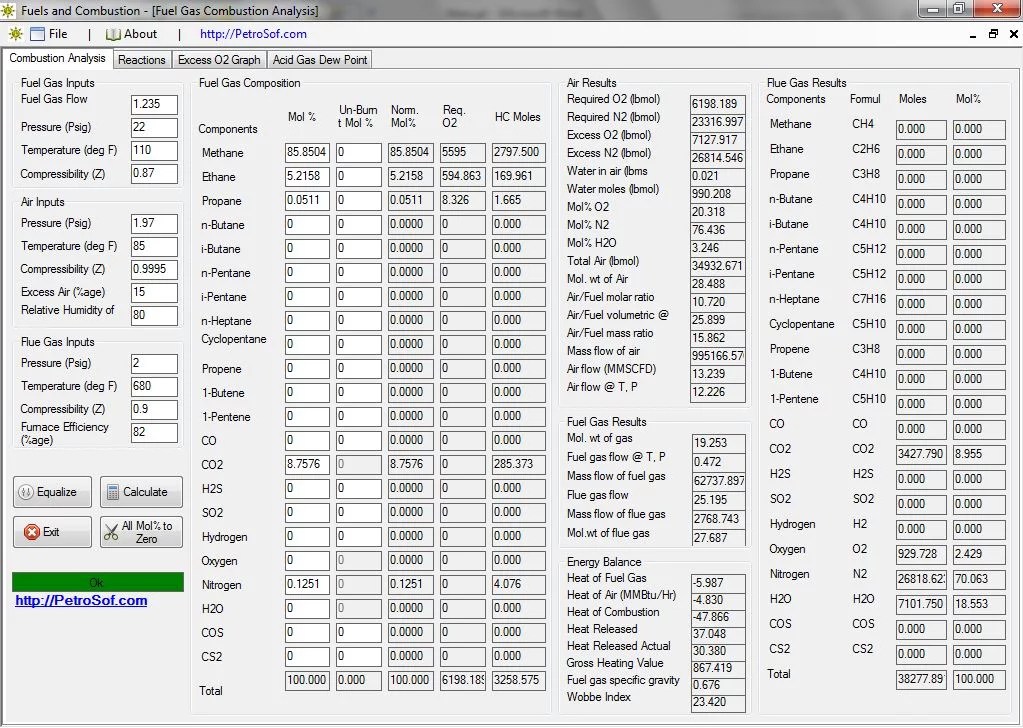Open the About book icon
This screenshot has width=1023, height=728.
[x=112, y=33]
